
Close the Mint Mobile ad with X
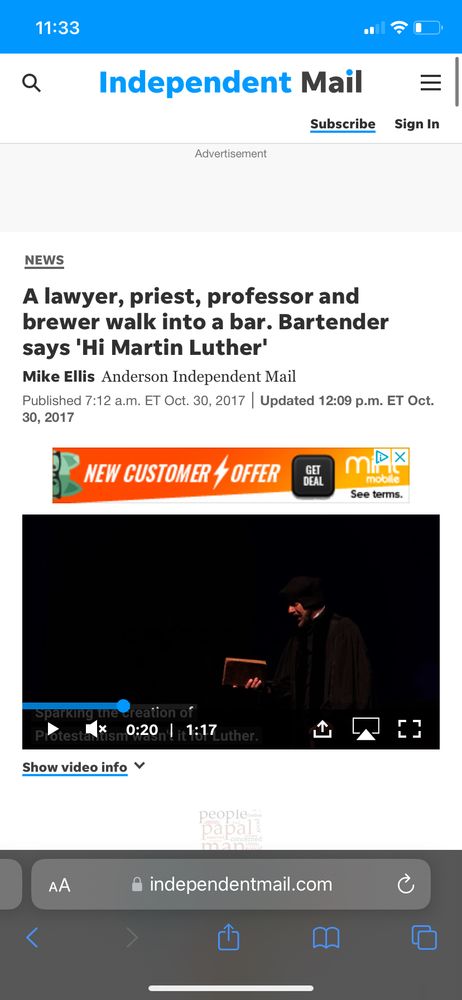pos(400,457)
